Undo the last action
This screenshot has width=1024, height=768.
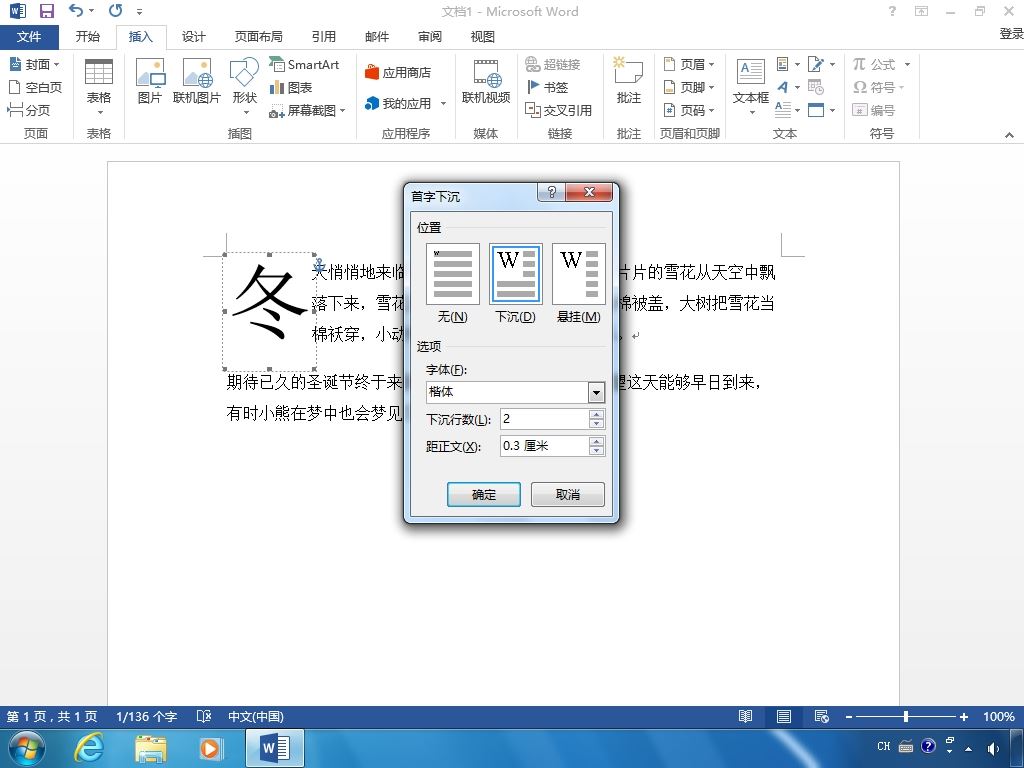tap(76, 10)
